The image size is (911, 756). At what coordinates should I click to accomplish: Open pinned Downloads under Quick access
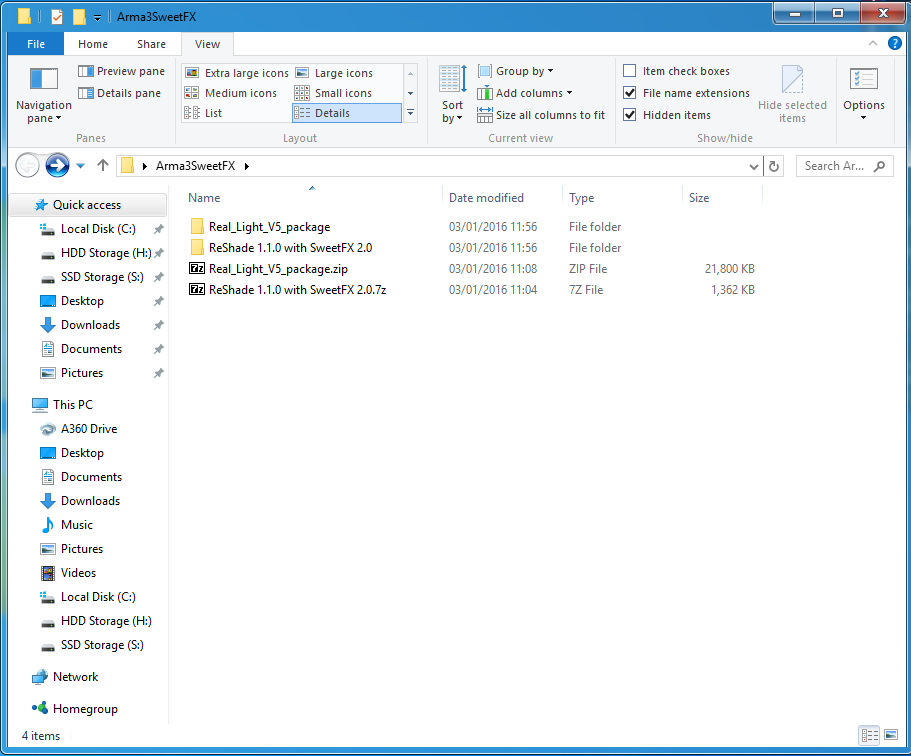(x=90, y=325)
